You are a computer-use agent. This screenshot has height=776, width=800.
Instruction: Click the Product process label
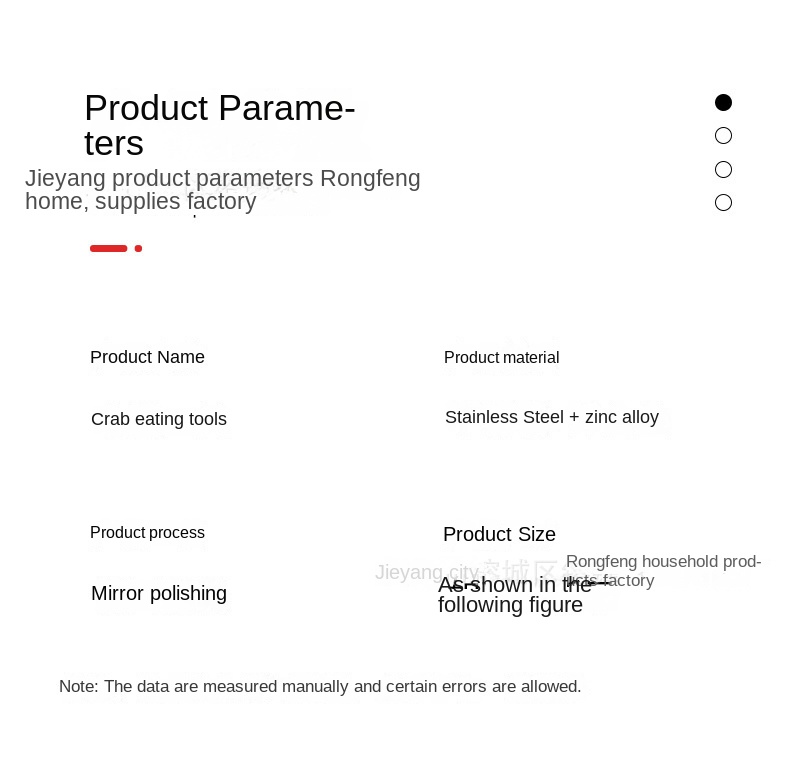click(x=147, y=532)
